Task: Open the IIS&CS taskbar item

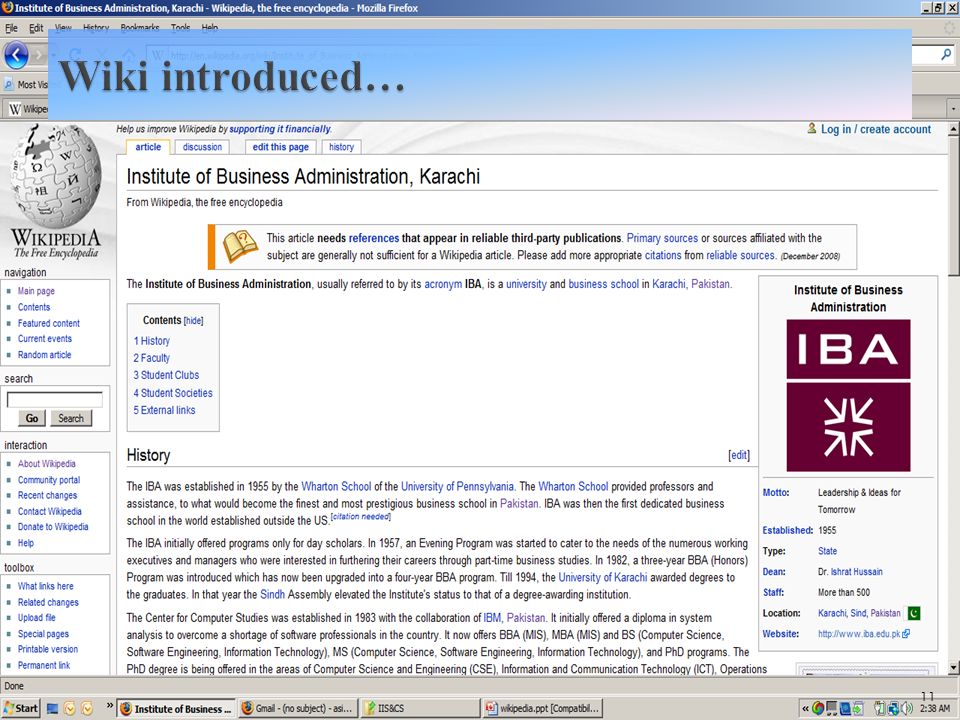Action: [419, 708]
